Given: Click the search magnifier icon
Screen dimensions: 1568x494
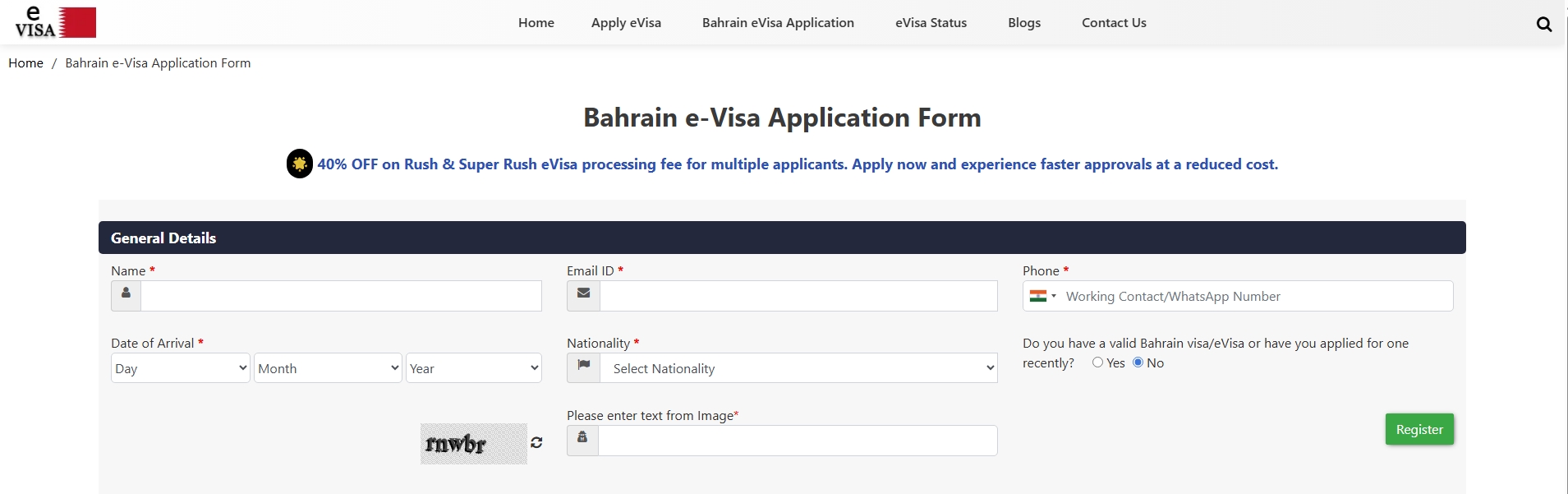Looking at the screenshot, I should point(1543,24).
